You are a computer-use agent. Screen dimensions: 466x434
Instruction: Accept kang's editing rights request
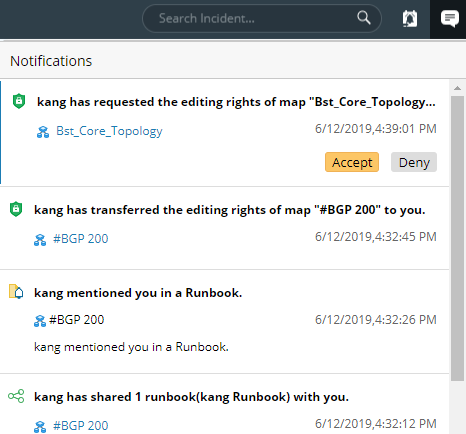click(352, 162)
